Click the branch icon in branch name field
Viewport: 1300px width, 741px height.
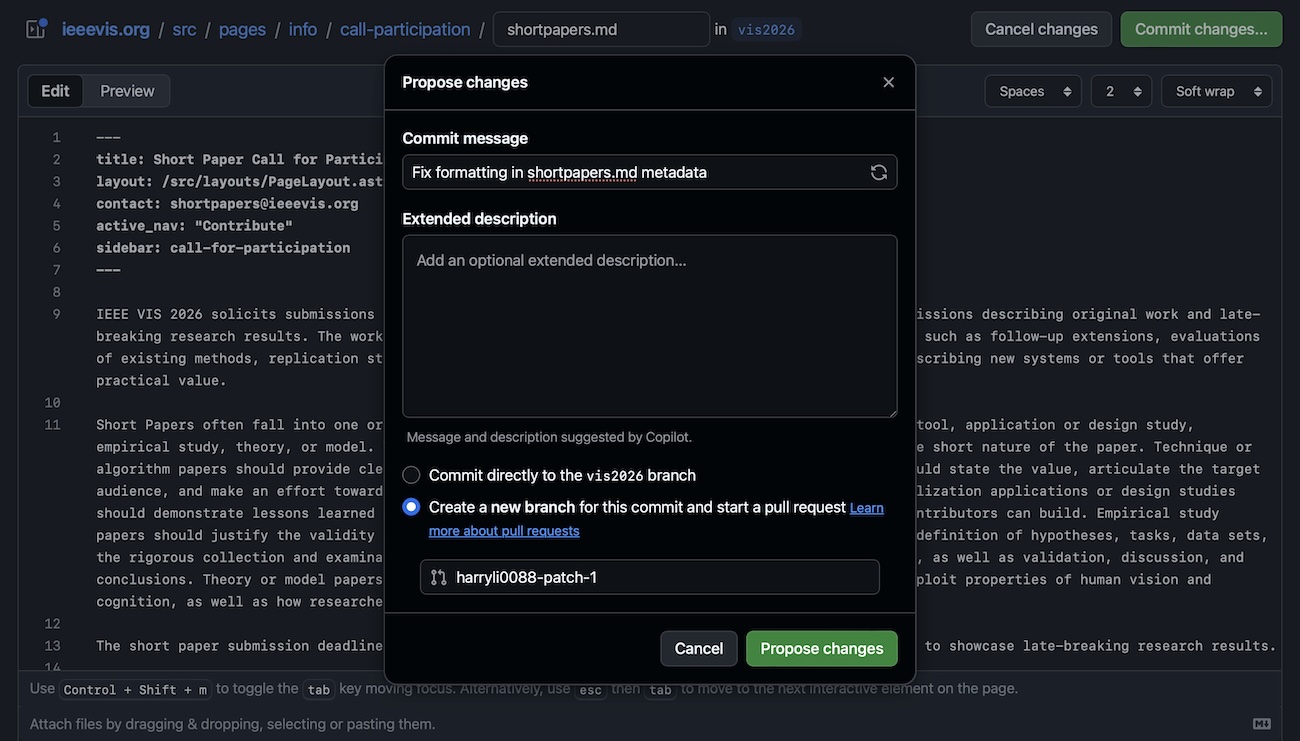tap(438, 577)
